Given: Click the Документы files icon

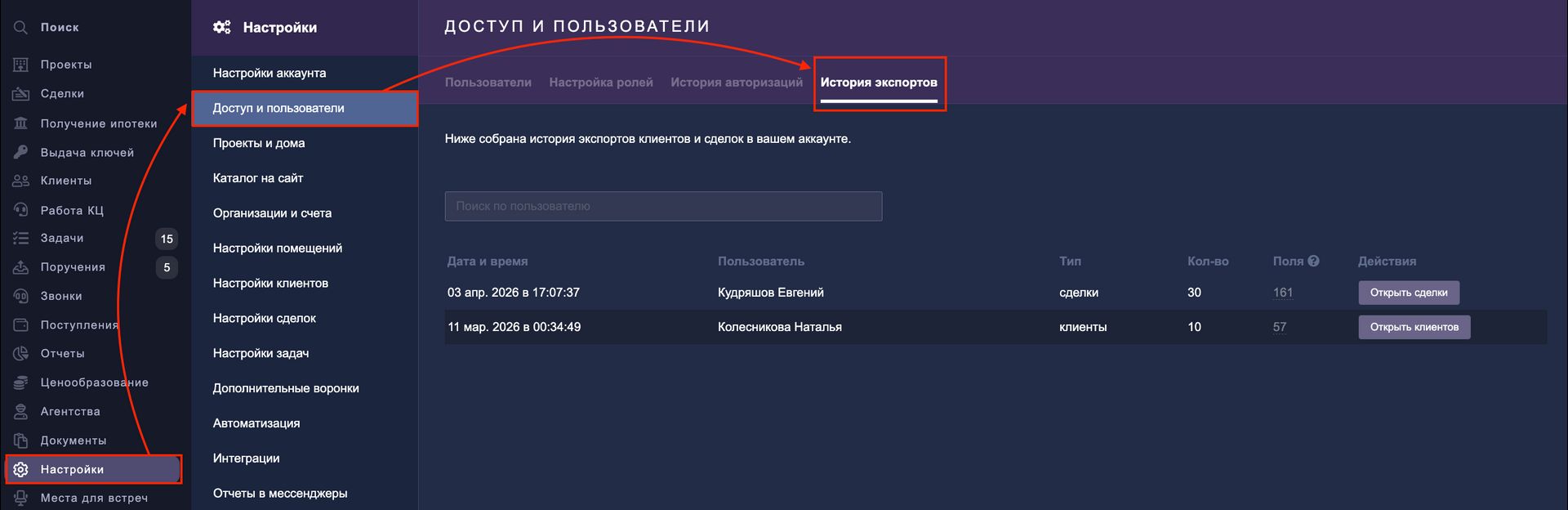Looking at the screenshot, I should [20, 441].
